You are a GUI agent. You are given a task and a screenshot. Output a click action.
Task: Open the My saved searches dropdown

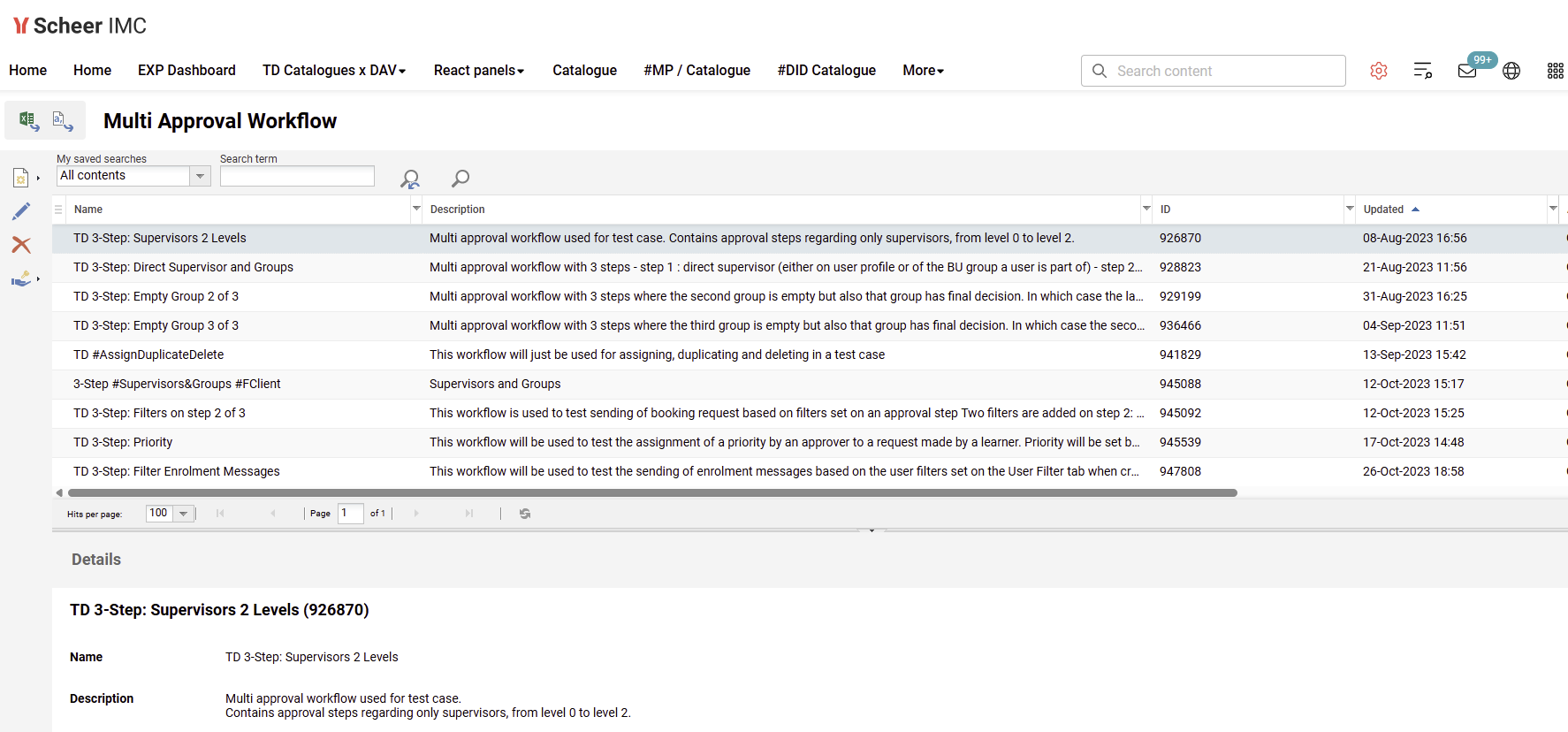tap(201, 176)
